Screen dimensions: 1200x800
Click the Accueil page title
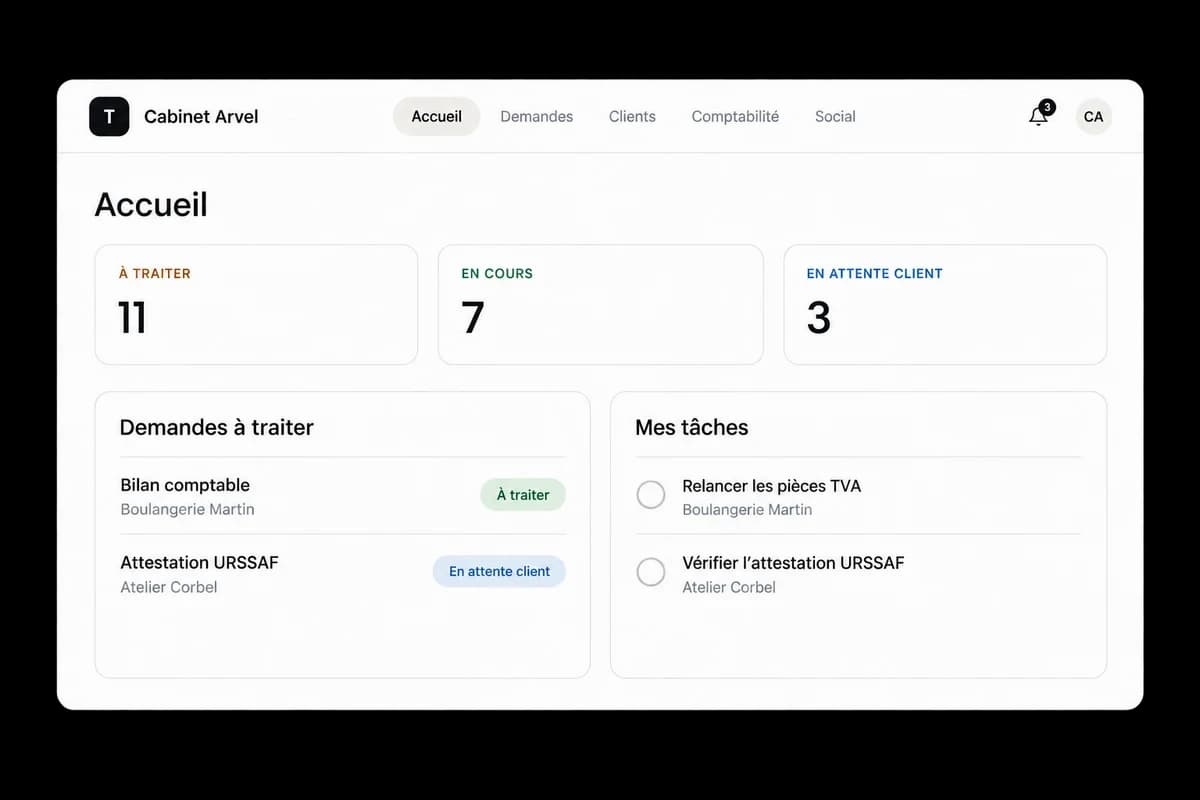coord(151,204)
